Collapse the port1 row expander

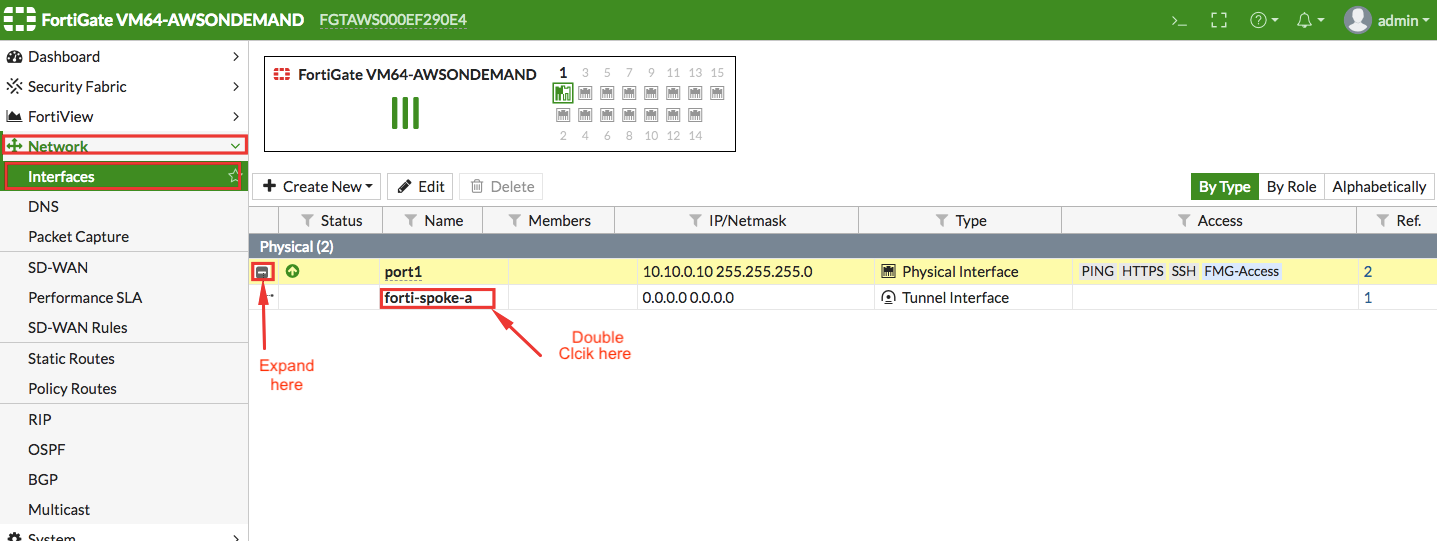pos(262,271)
